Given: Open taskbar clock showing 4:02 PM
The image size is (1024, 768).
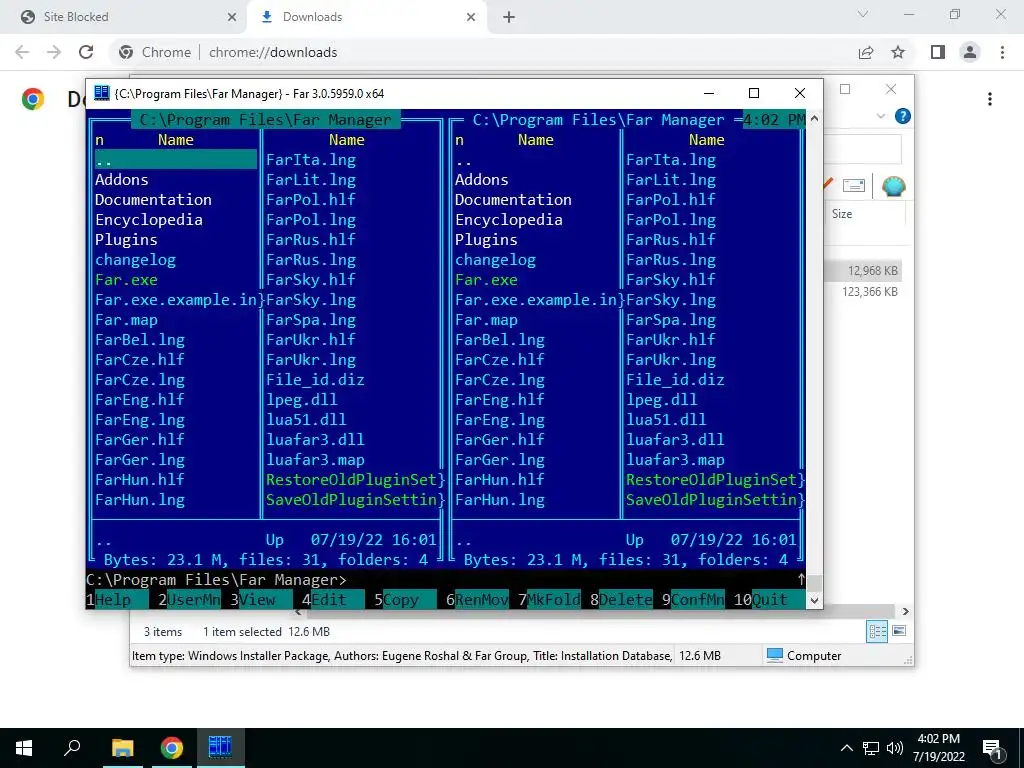Looking at the screenshot, I should [938, 748].
